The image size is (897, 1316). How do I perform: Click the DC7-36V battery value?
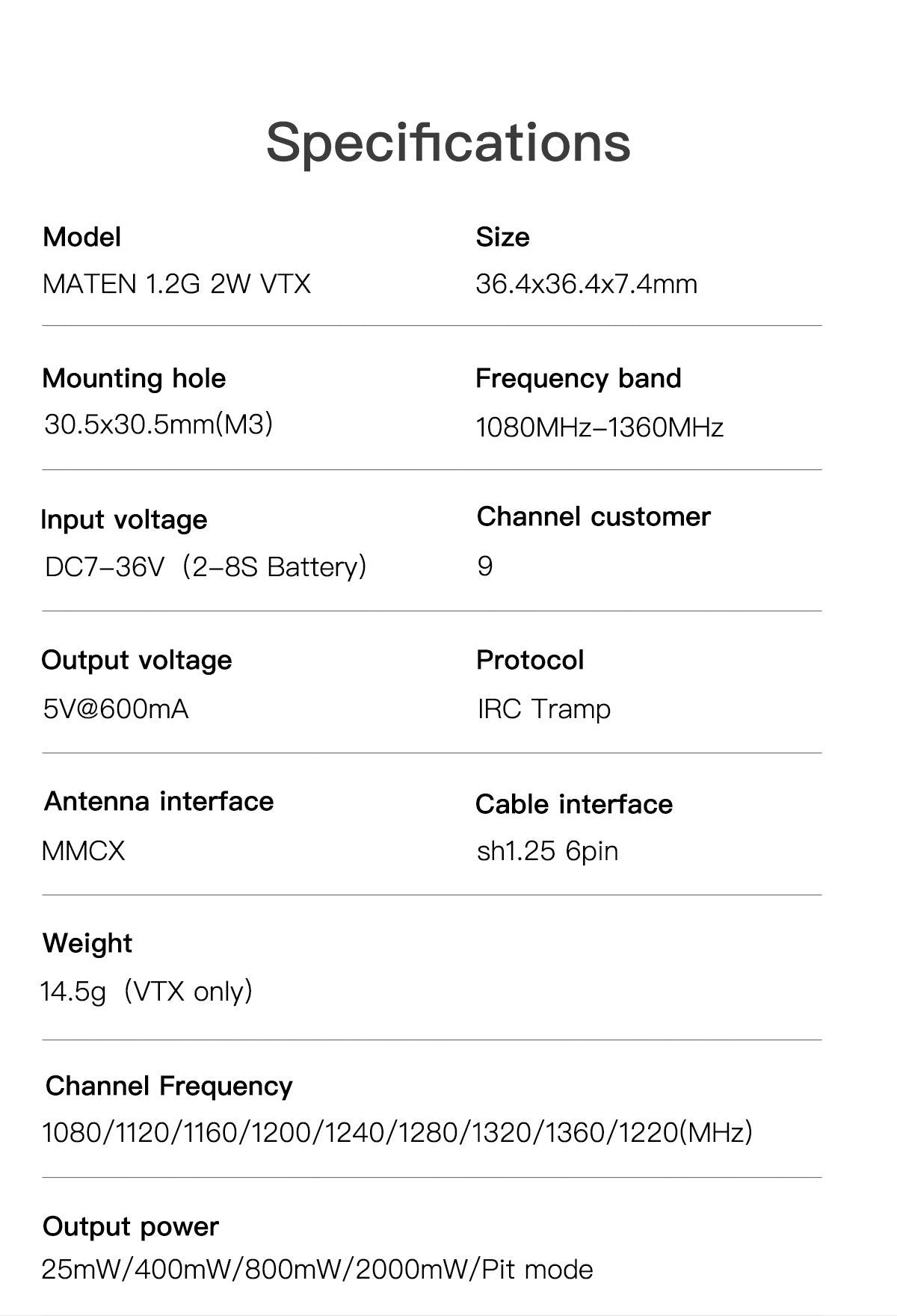tap(206, 566)
